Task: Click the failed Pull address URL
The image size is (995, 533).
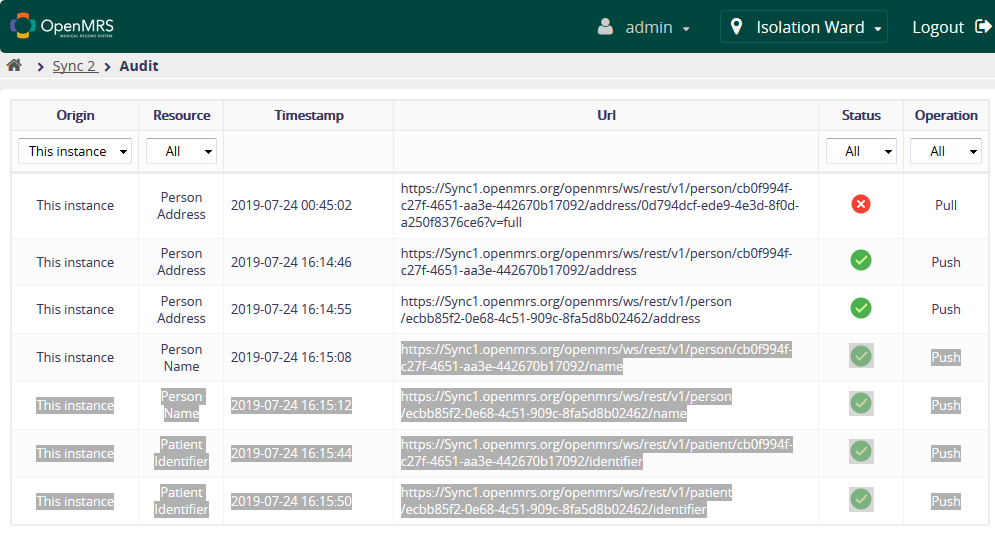Action: pos(599,205)
